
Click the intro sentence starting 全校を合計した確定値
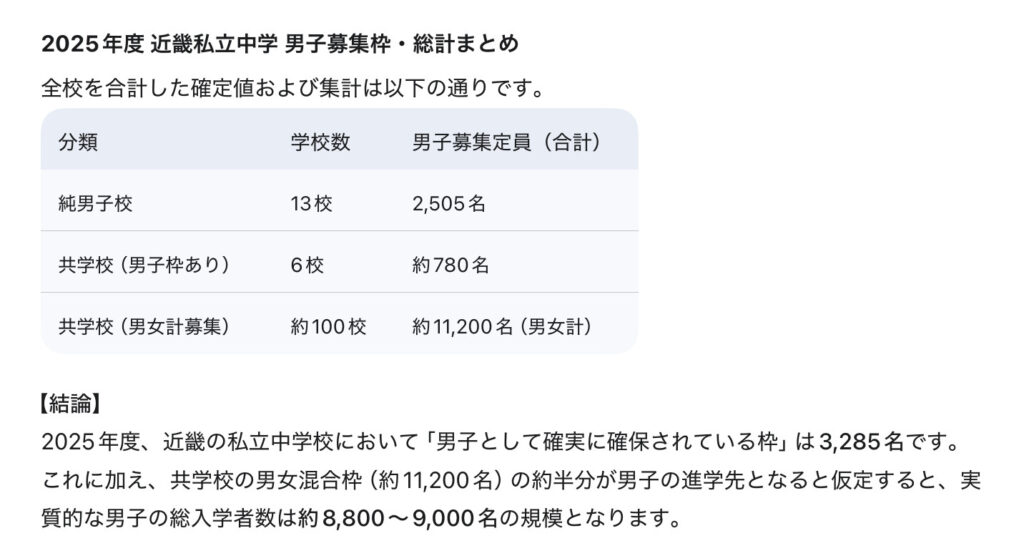click(292, 88)
